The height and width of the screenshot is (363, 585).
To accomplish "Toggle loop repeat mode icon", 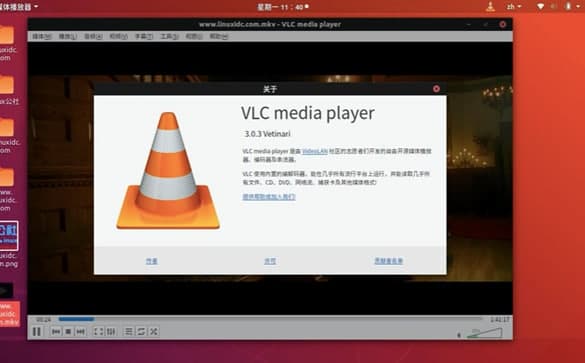I will click(141, 331).
